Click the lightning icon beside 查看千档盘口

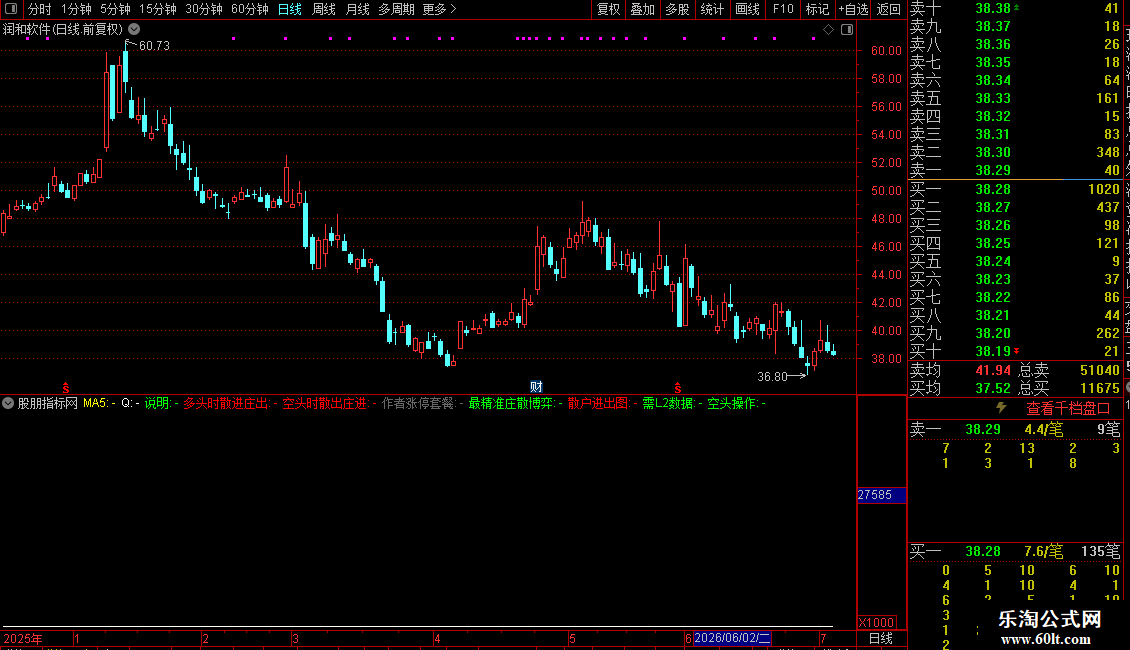pos(1001,408)
